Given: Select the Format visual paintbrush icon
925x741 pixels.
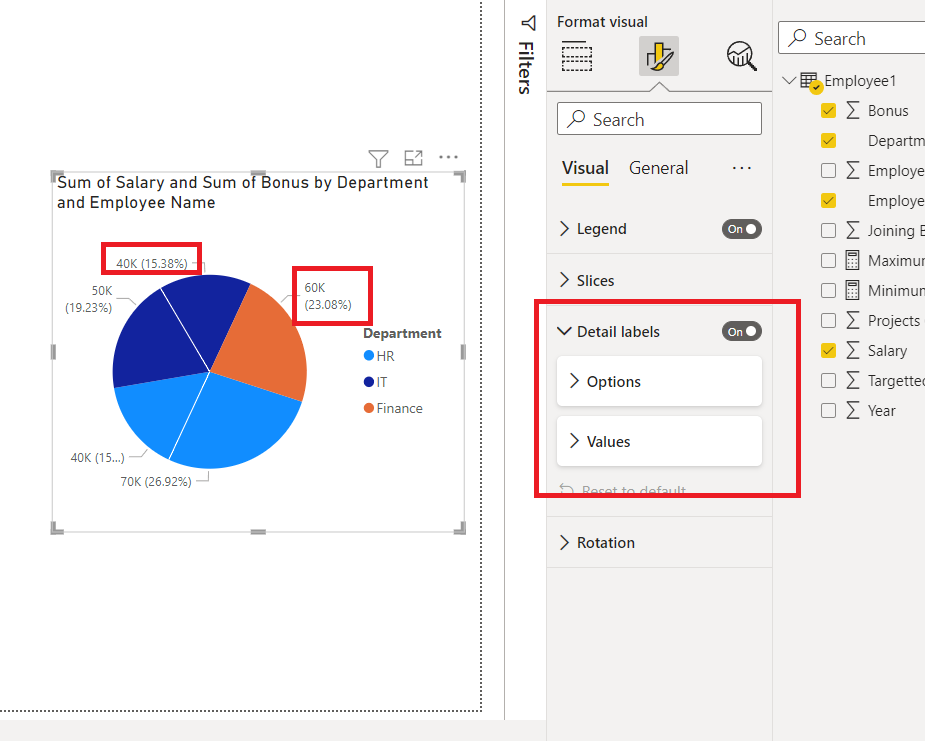Looking at the screenshot, I should coord(659,56).
